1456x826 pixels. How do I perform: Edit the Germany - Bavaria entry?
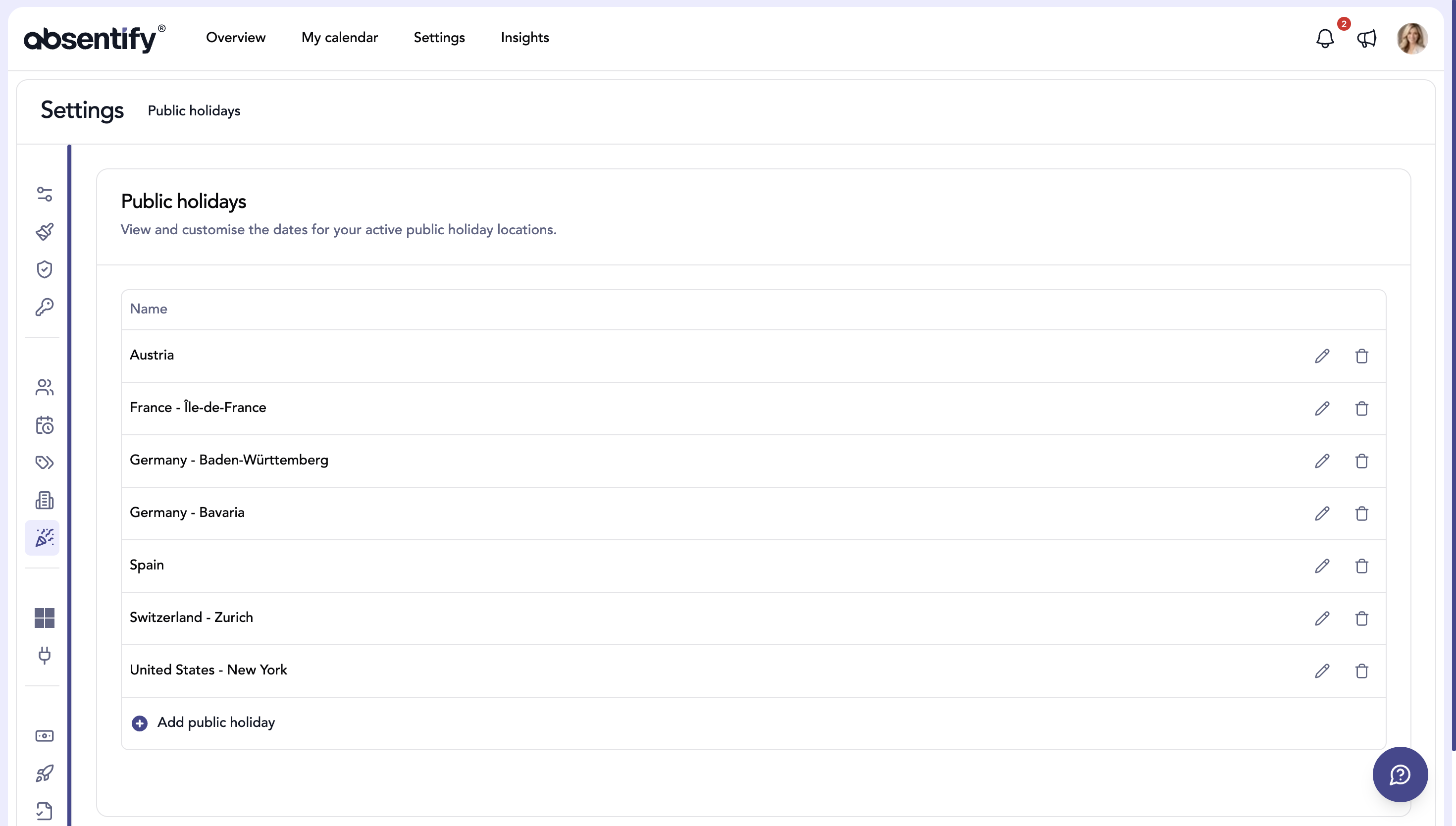tap(1322, 514)
